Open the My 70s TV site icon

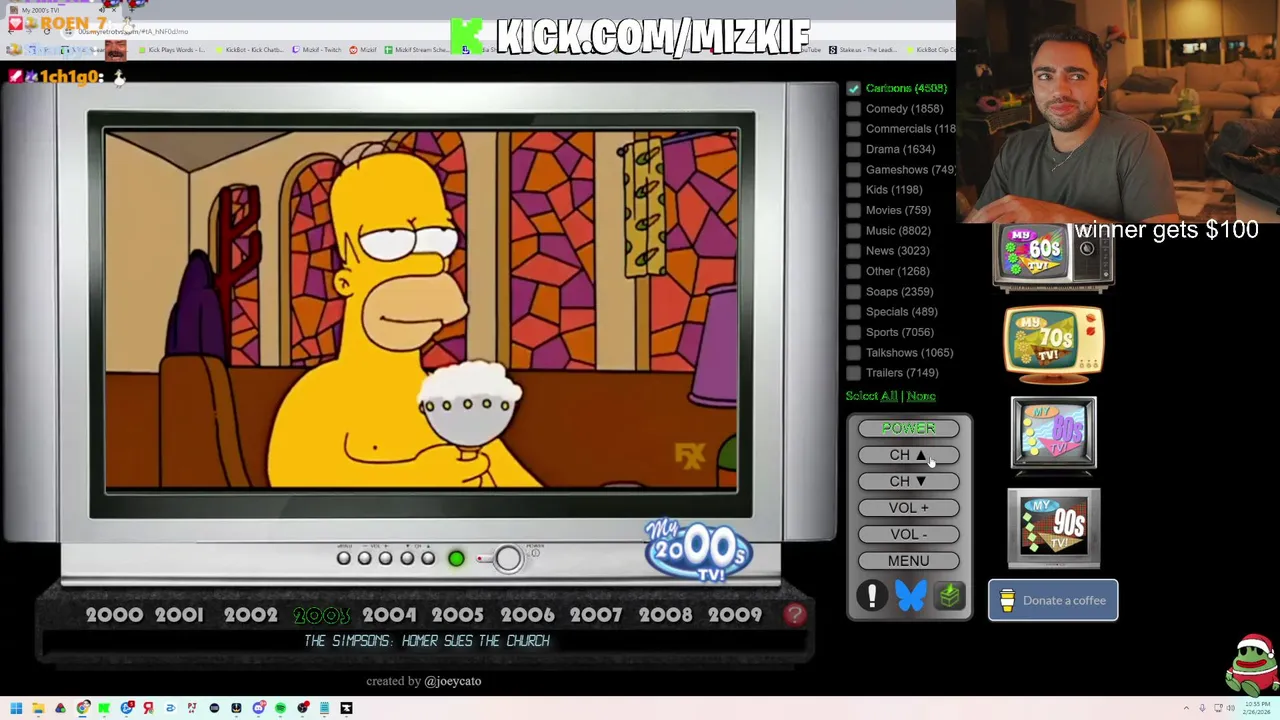[1054, 345]
